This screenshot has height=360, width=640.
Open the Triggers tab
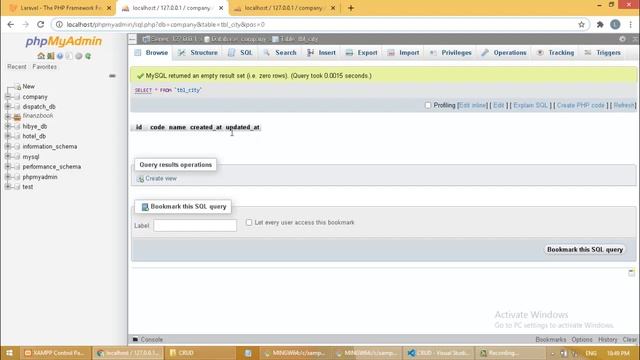click(603, 53)
